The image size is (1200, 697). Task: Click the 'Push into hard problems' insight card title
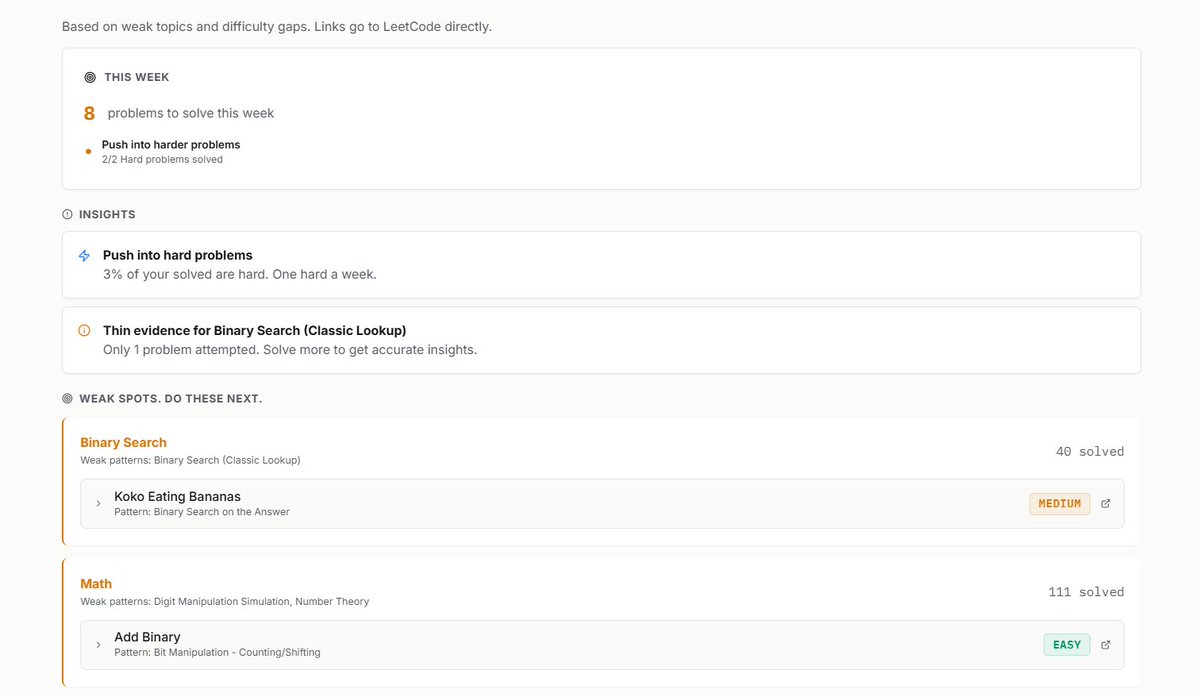pos(178,255)
